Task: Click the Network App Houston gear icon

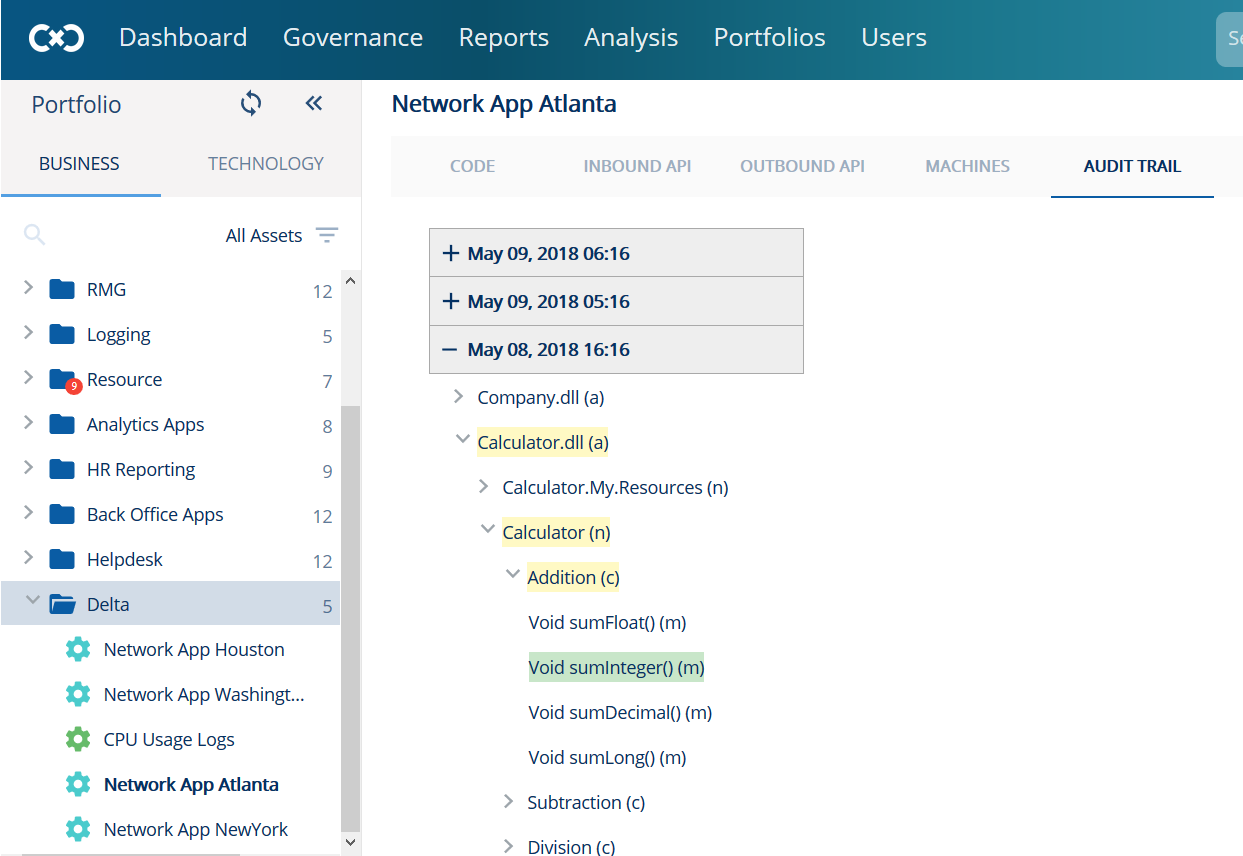Action: click(x=78, y=649)
